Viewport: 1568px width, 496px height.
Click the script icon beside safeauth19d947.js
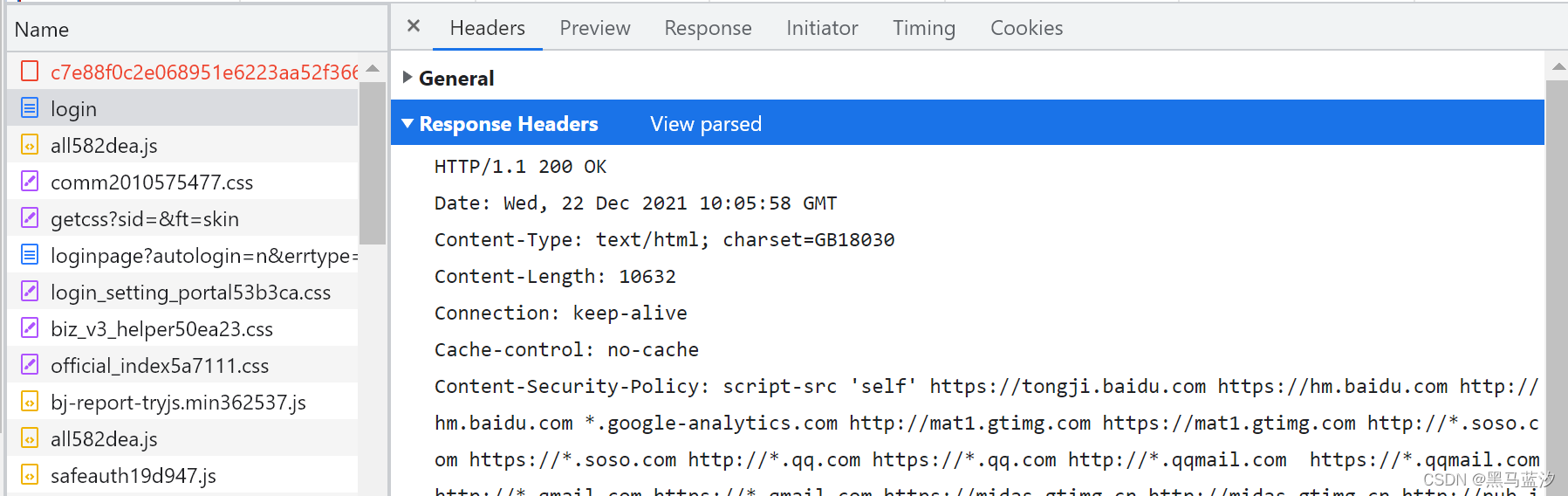(x=30, y=475)
